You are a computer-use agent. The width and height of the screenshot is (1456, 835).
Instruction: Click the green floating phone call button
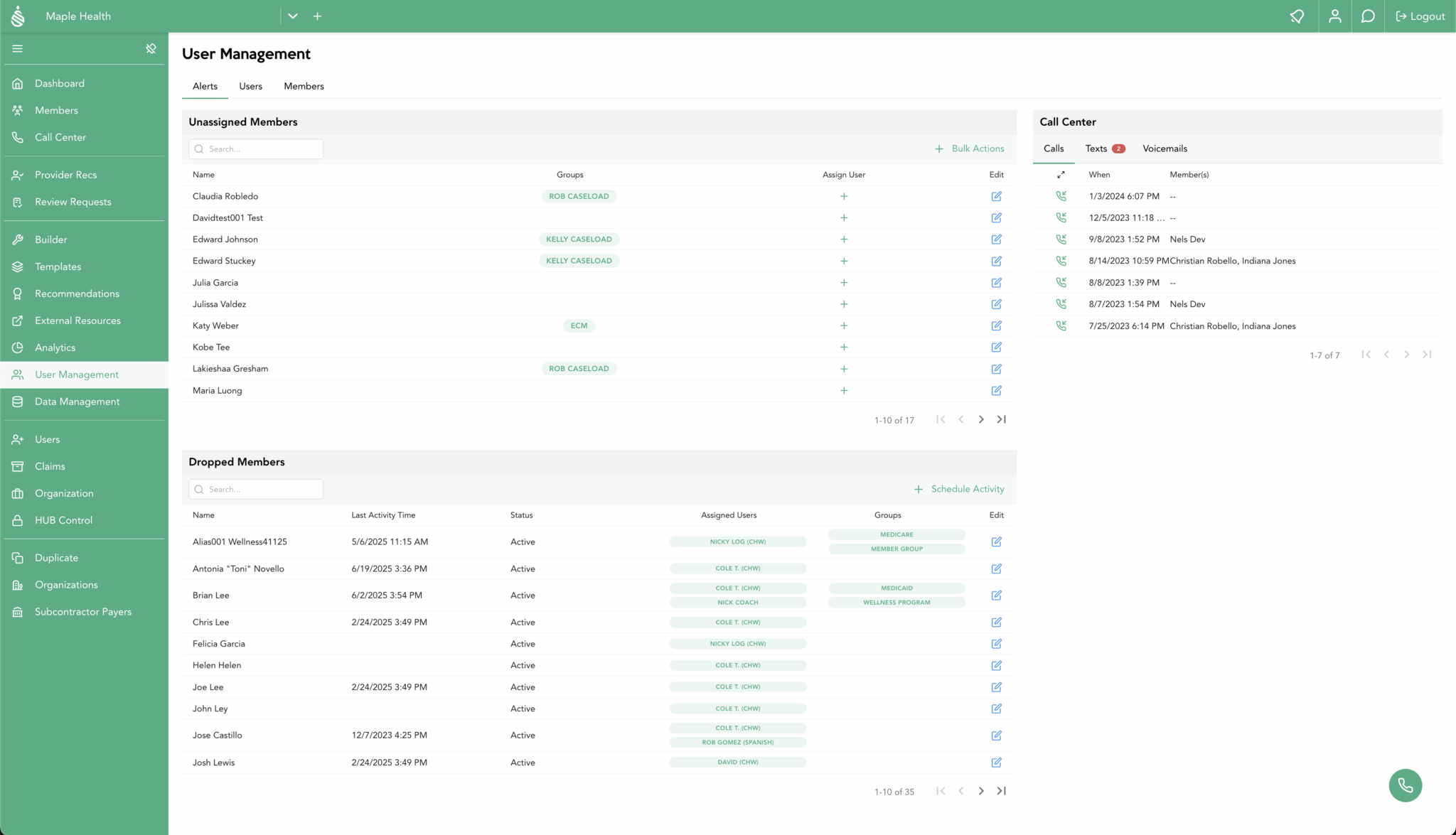[x=1405, y=785]
